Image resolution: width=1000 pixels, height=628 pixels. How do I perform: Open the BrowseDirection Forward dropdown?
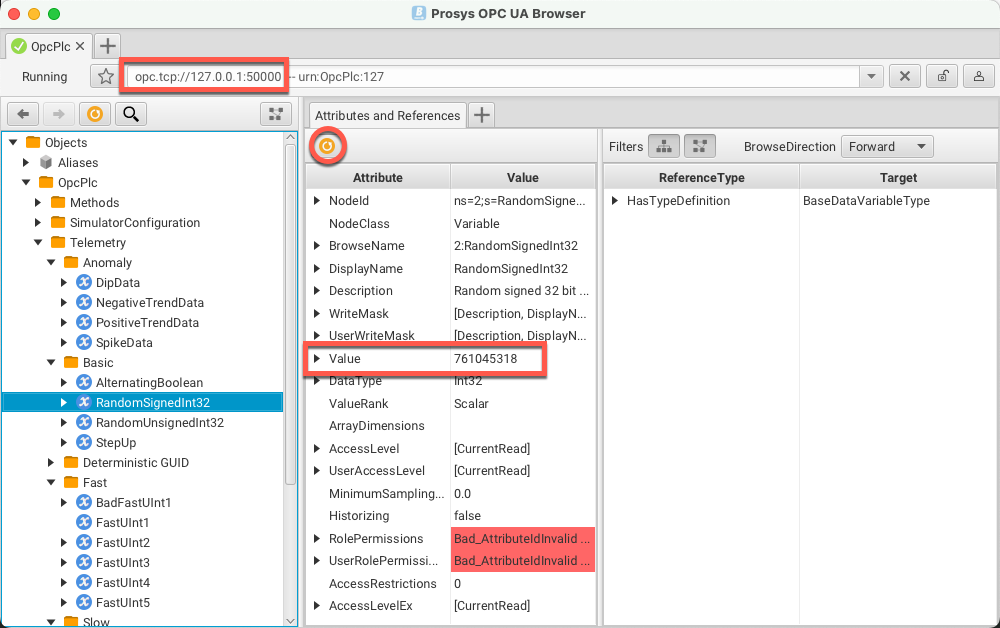[x=887, y=147]
